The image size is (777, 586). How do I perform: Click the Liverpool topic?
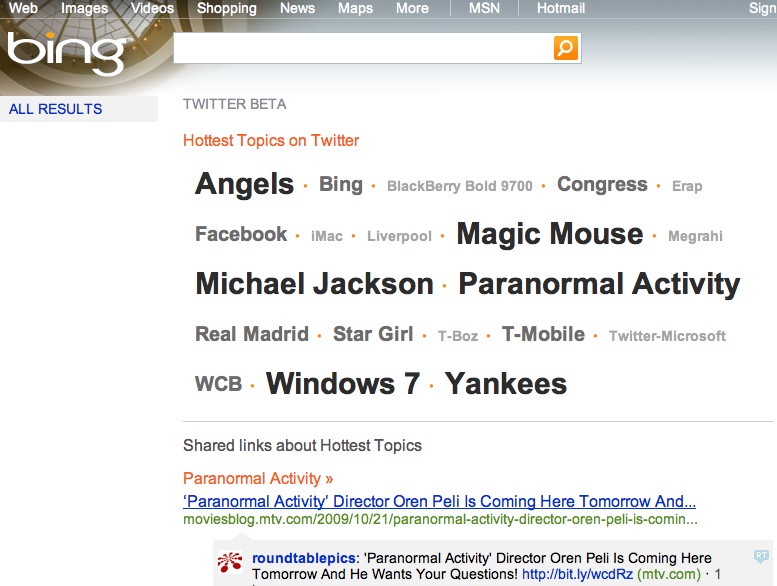[399, 236]
